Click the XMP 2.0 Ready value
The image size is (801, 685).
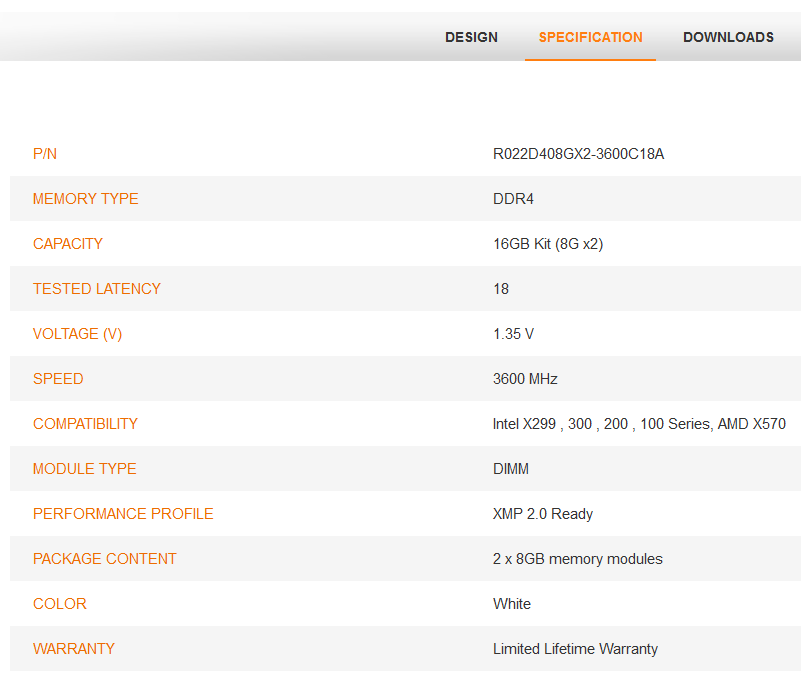[x=543, y=514]
